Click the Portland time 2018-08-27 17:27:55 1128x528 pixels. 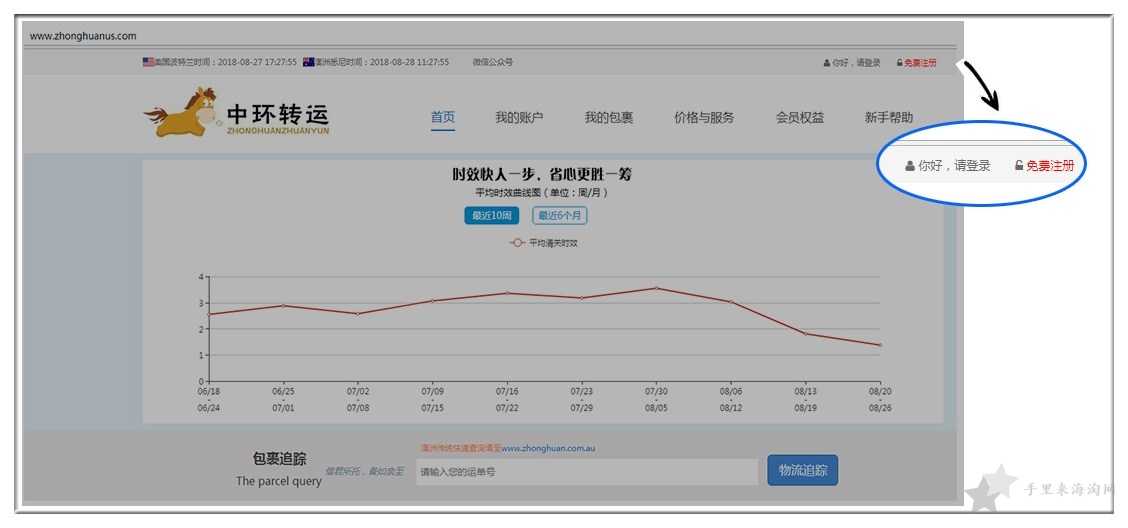pyautogui.click(x=257, y=63)
